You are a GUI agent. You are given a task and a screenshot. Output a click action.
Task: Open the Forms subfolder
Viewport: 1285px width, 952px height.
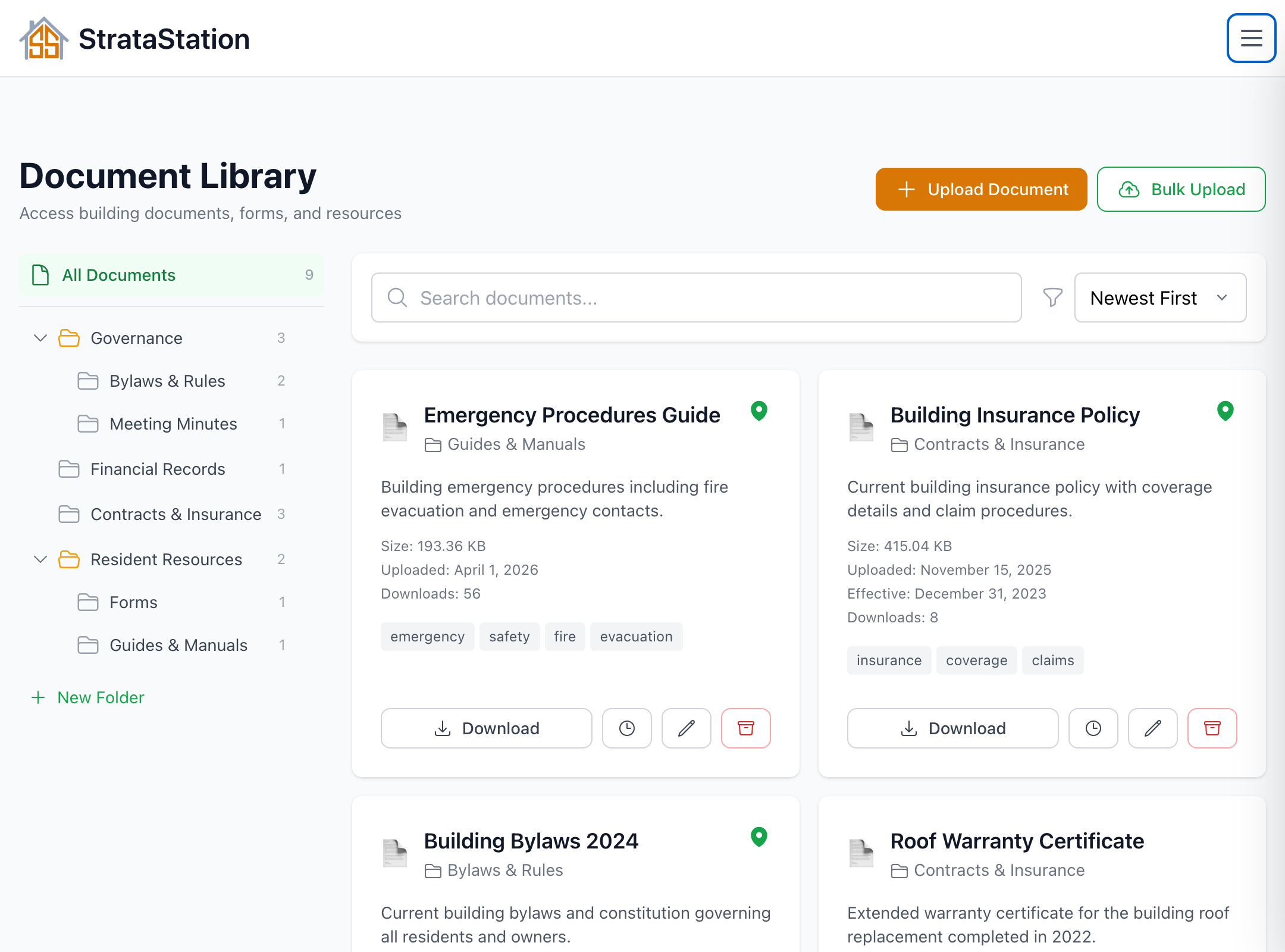[x=171, y=602]
